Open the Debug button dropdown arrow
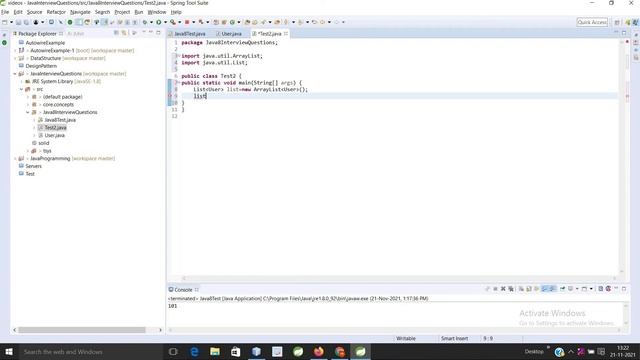 click(151, 22)
